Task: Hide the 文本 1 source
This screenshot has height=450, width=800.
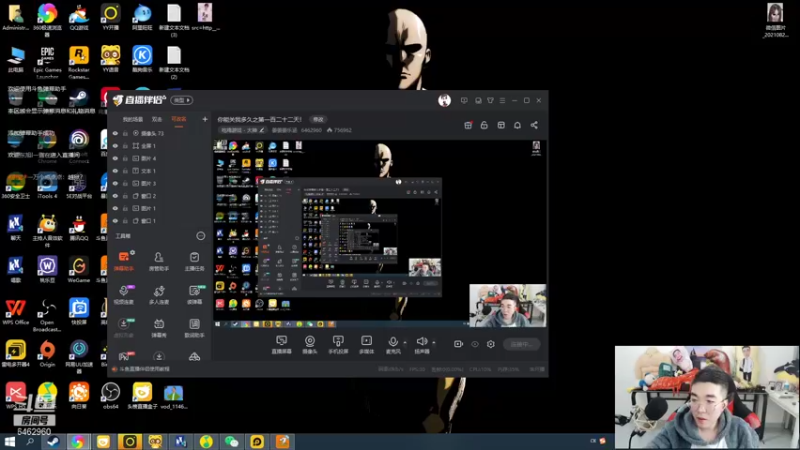Action: pyautogui.click(x=115, y=171)
